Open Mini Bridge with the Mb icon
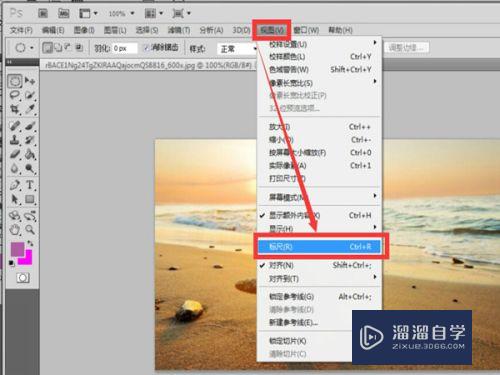The image size is (500, 375). pos(64,13)
